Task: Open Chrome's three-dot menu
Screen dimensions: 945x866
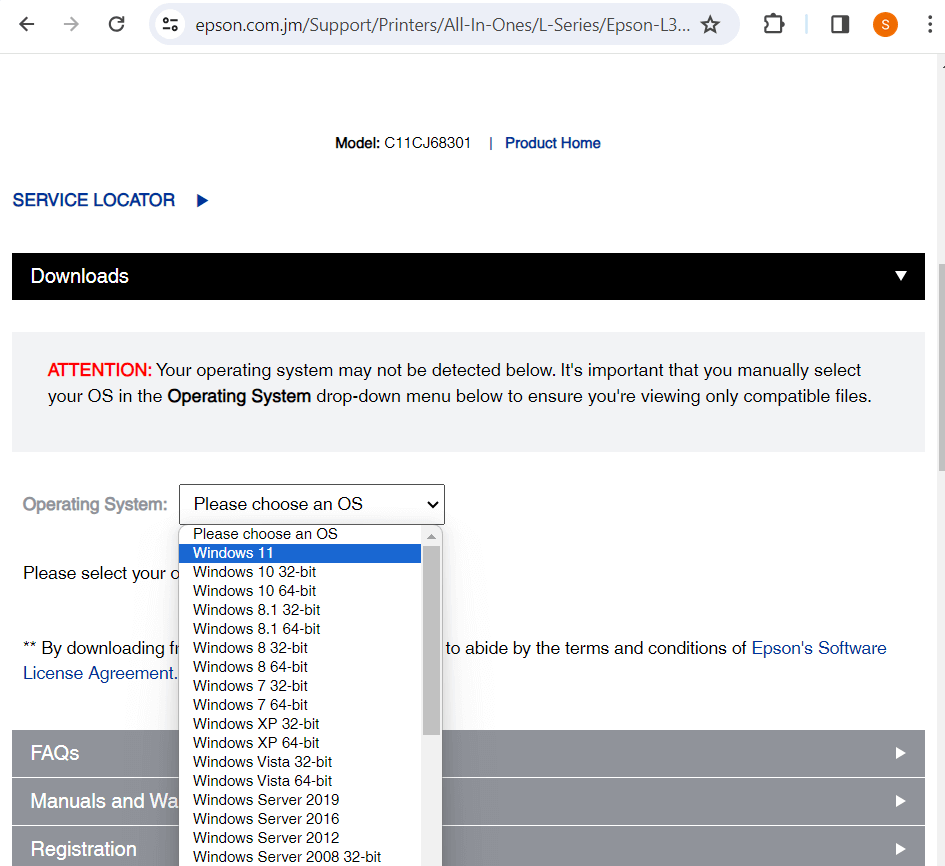Action: (930, 25)
